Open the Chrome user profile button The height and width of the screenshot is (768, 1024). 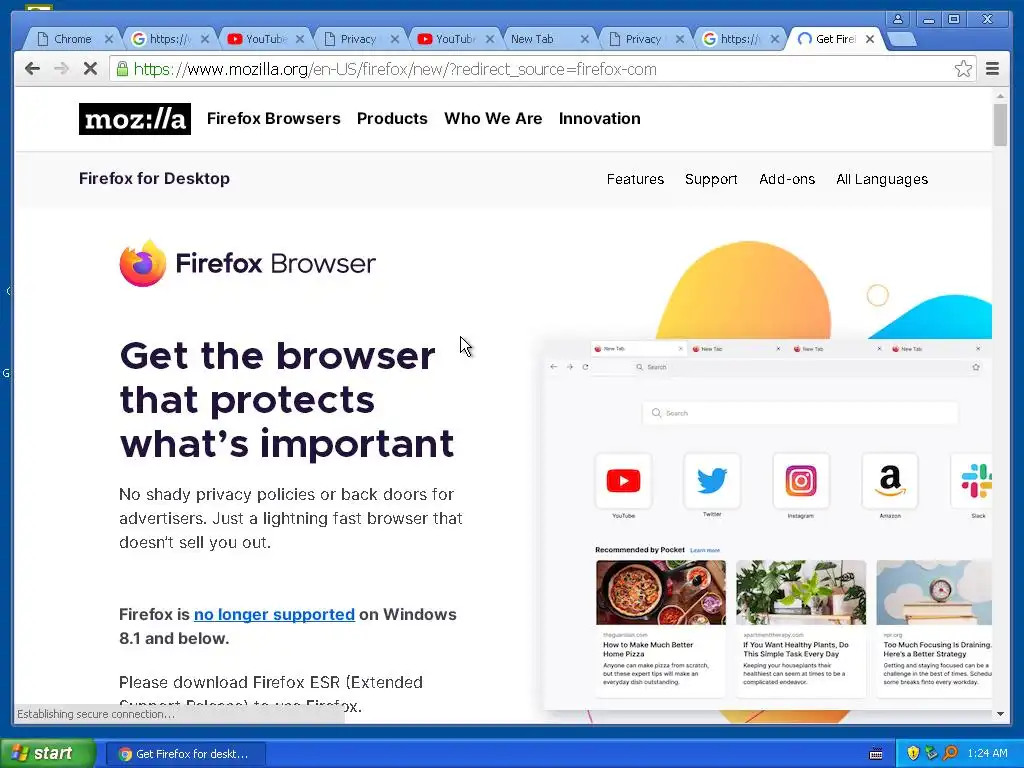(898, 19)
